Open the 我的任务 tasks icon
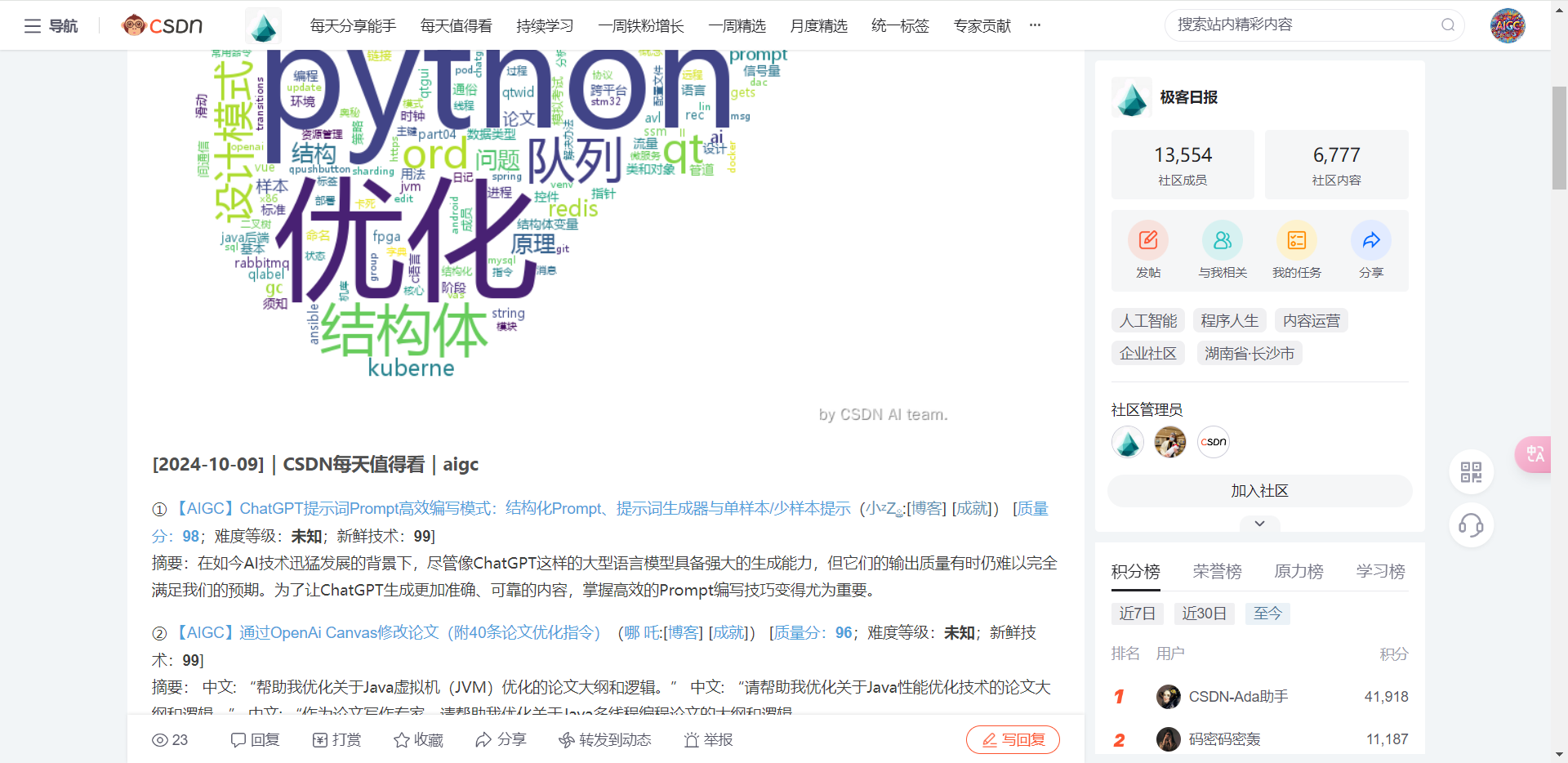1568x763 pixels. [x=1297, y=240]
